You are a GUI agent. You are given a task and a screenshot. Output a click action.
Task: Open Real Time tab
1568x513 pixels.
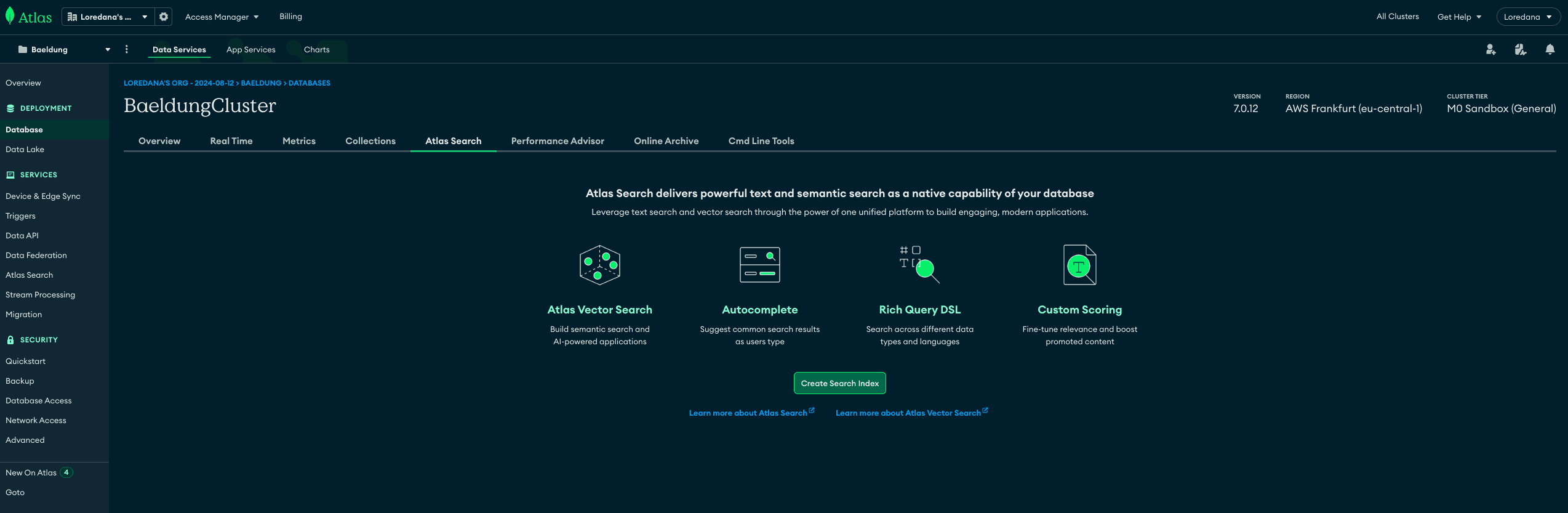[231, 141]
